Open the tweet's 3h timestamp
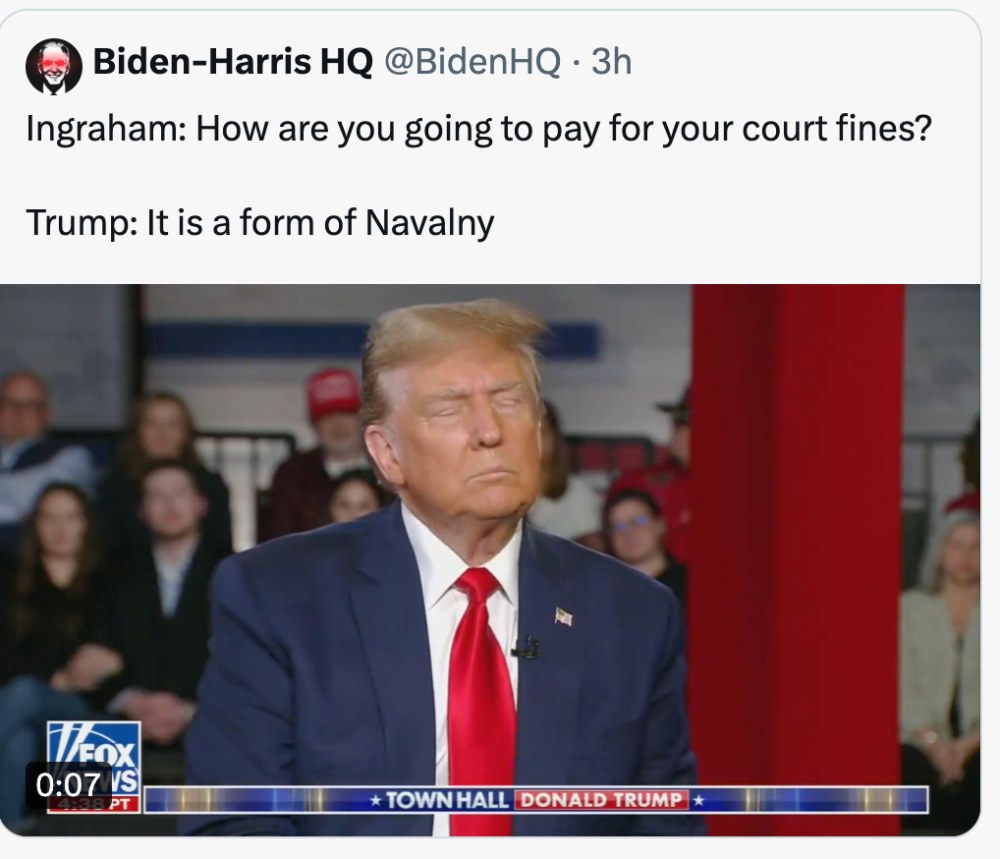This screenshot has width=1000, height=859. pos(612,62)
